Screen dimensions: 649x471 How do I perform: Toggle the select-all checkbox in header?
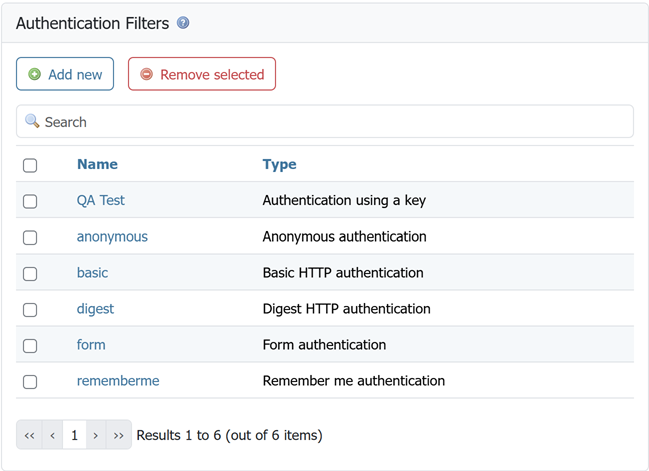[x=30, y=165]
